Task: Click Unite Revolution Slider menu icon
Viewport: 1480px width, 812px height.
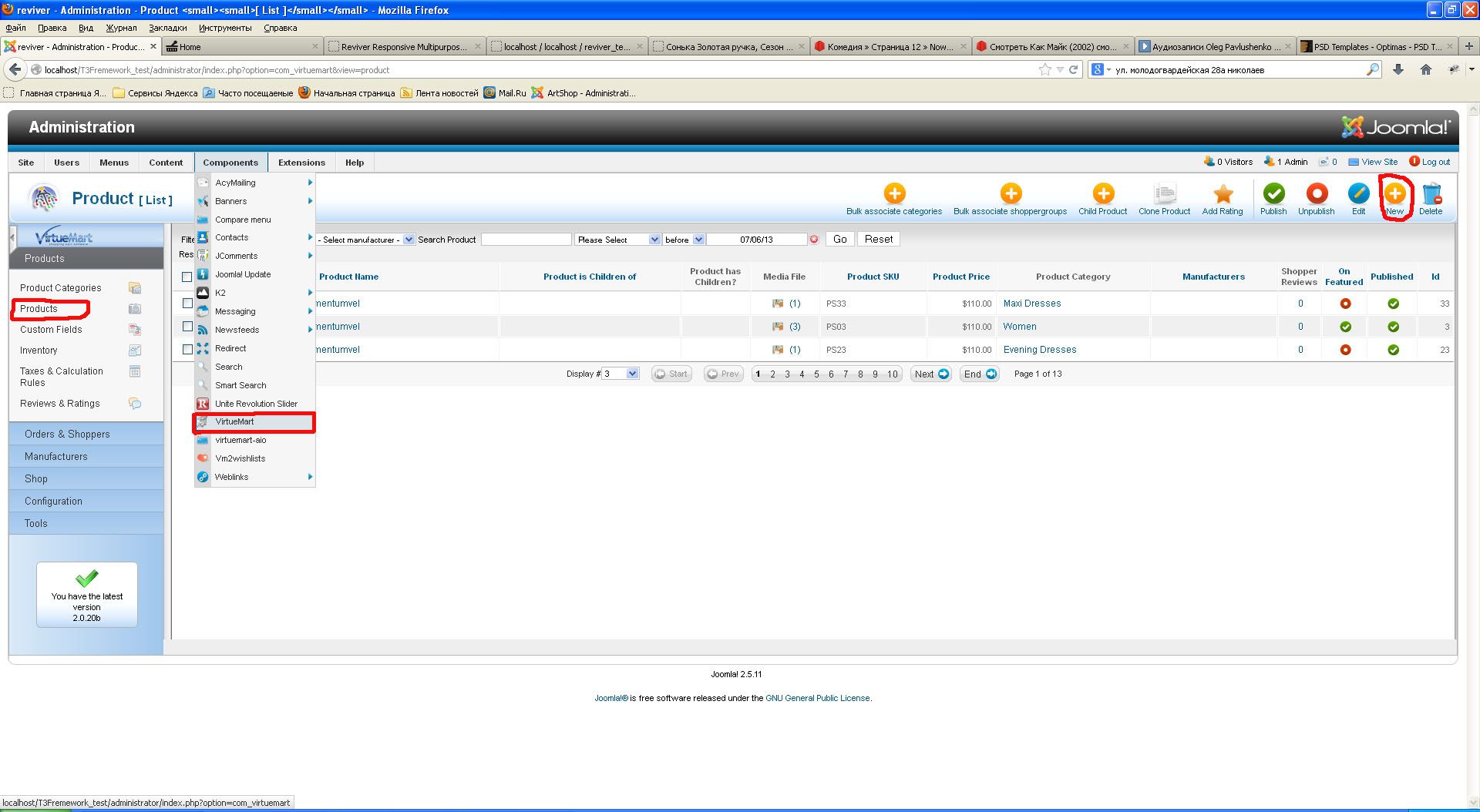Action: click(x=203, y=404)
